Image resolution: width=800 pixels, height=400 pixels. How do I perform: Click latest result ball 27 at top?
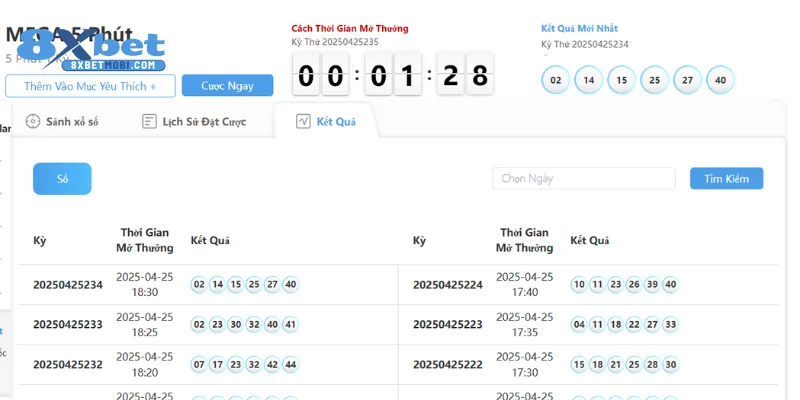tap(687, 80)
